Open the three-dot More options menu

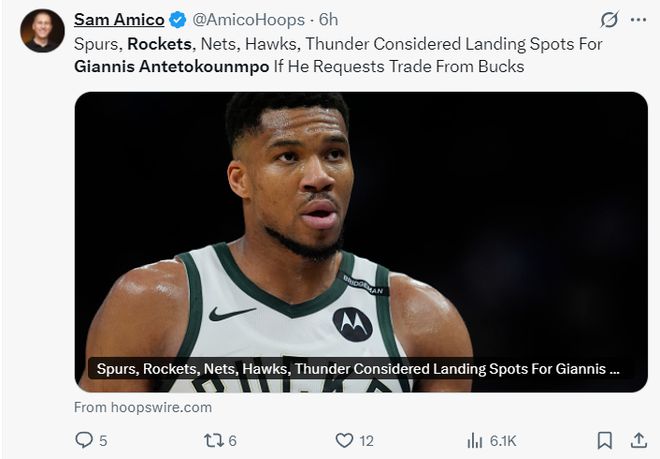(638, 19)
